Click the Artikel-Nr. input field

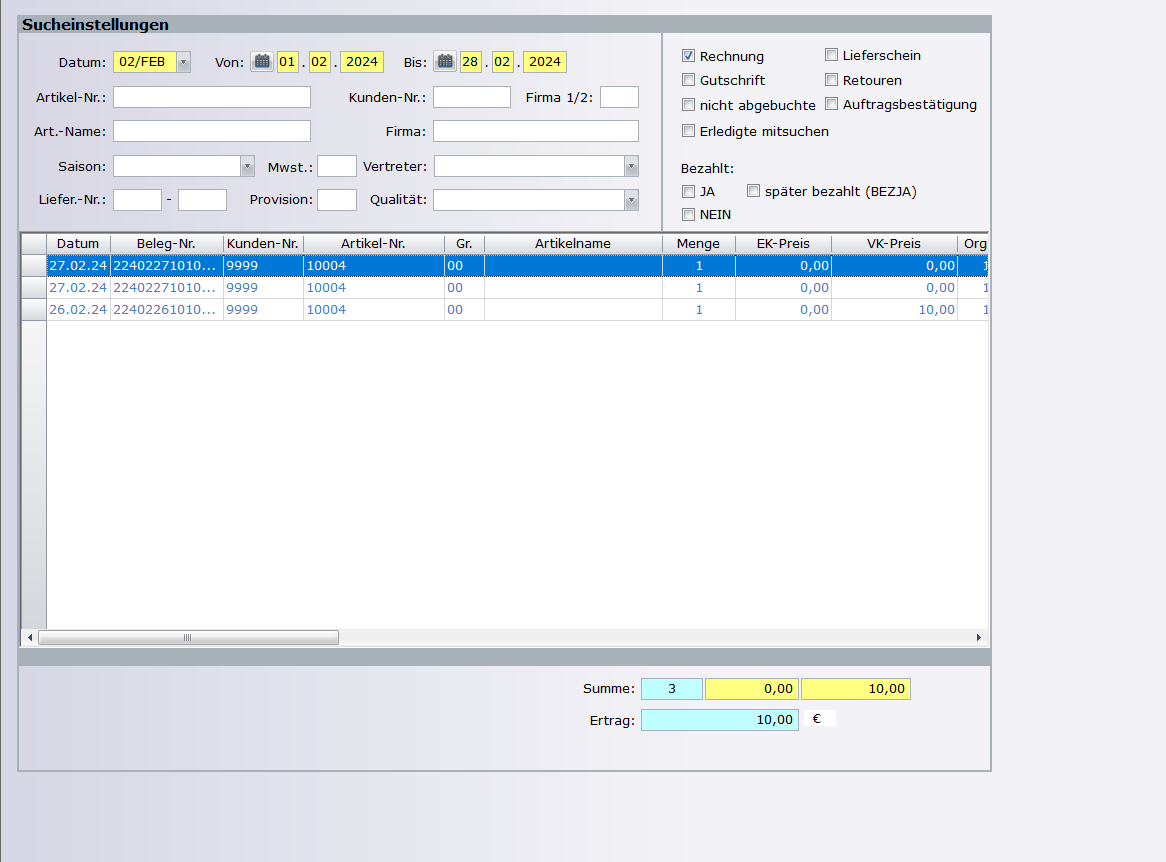pyautogui.click(x=212, y=97)
